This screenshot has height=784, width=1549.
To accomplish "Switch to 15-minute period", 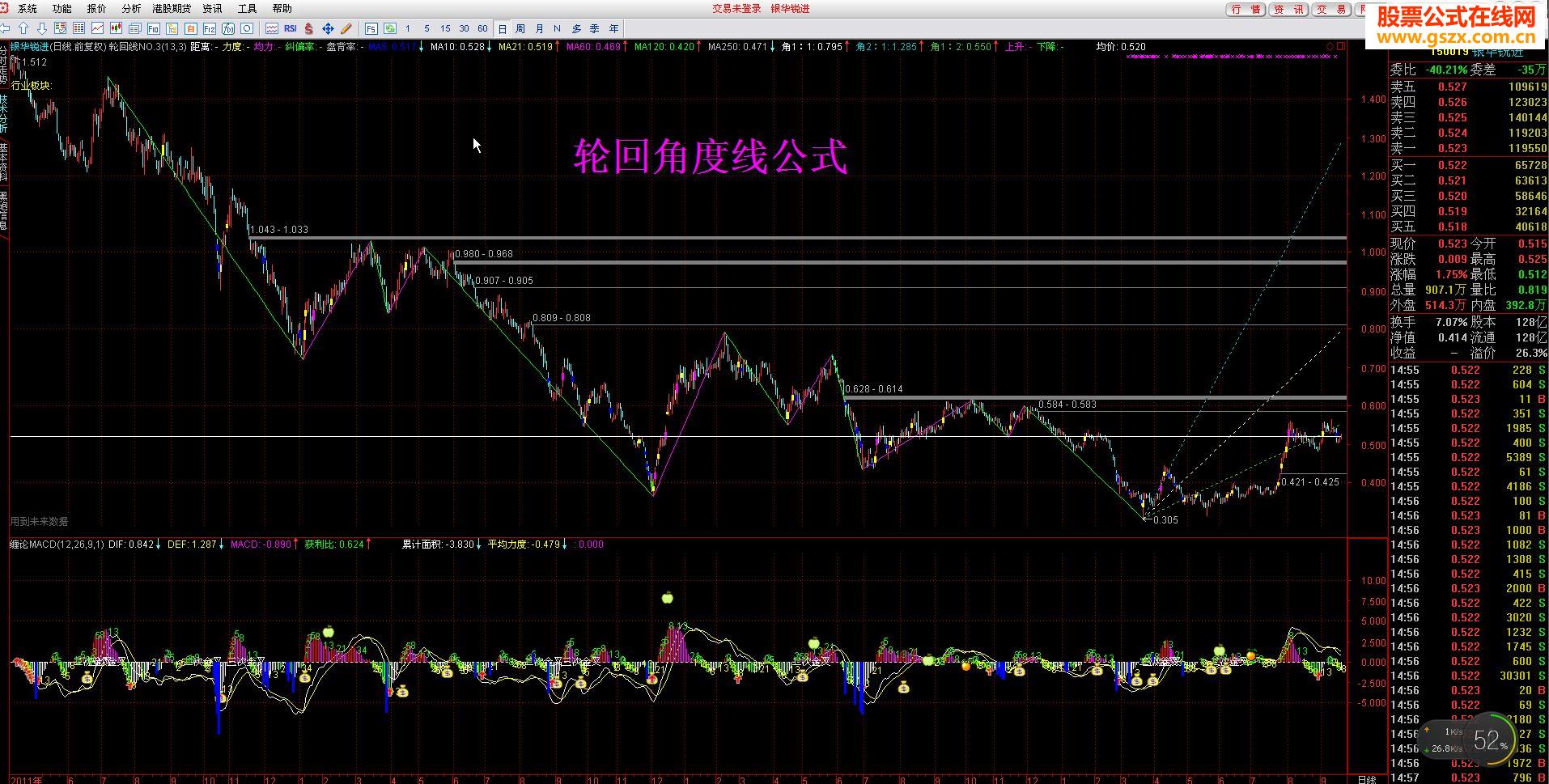I will pyautogui.click(x=445, y=28).
